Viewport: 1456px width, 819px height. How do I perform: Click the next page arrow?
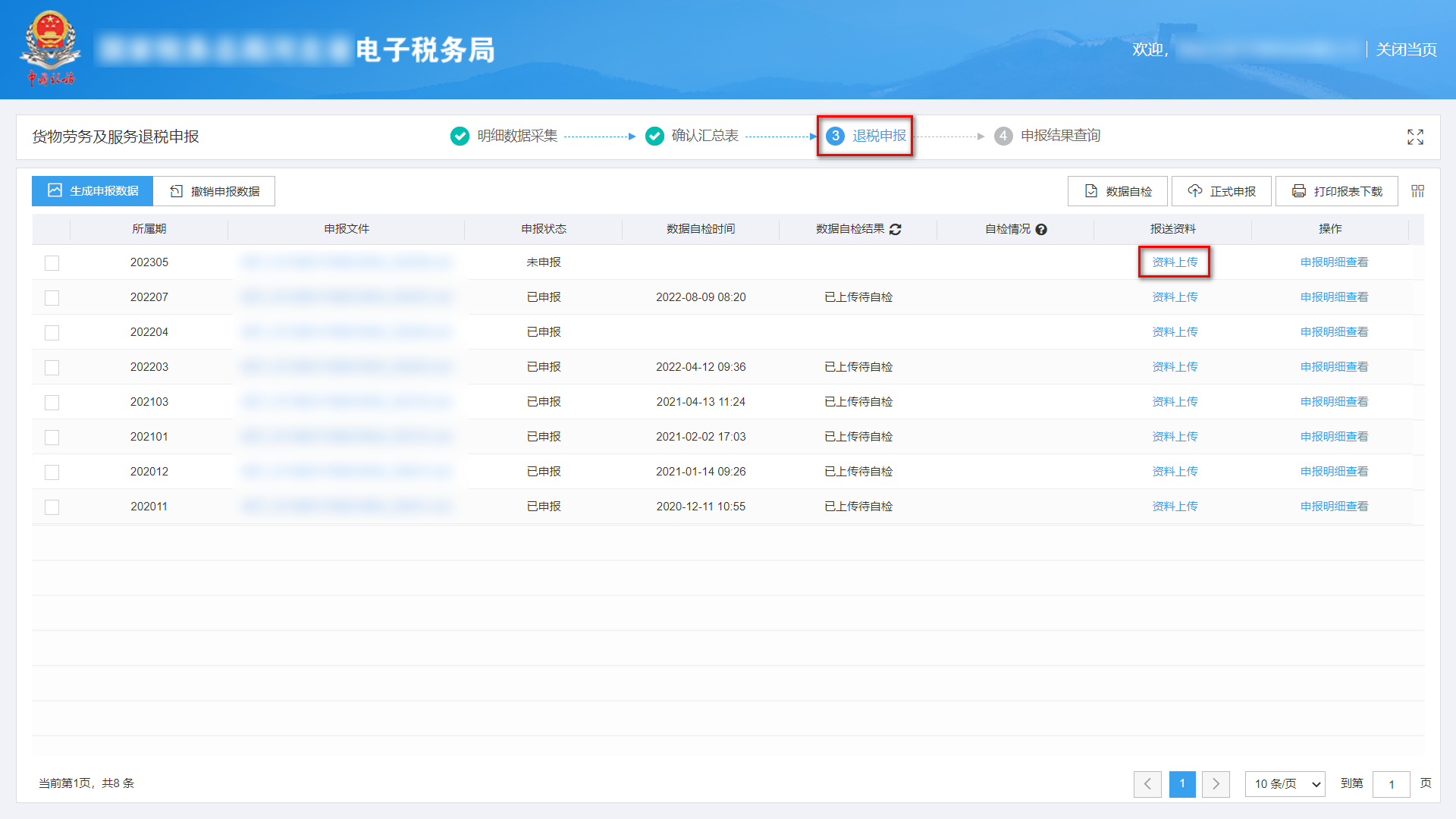tap(1216, 784)
